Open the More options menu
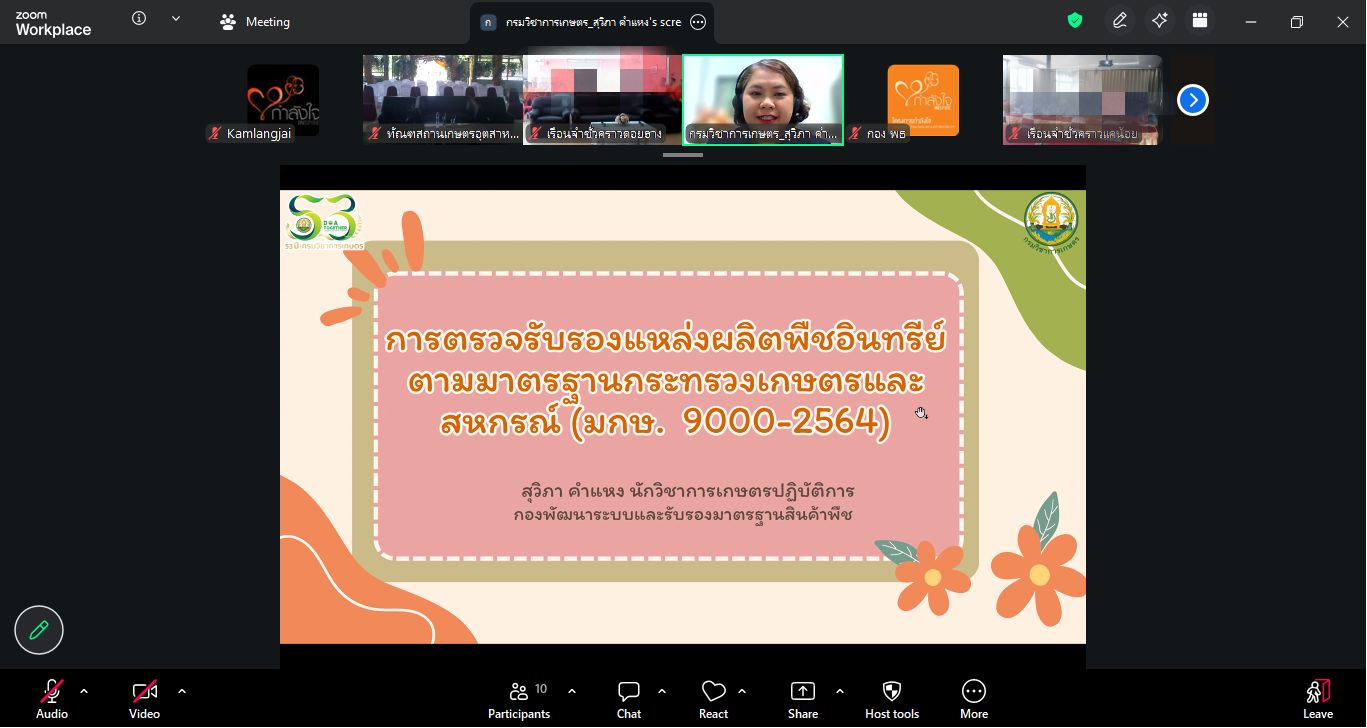The image size is (1367, 728). click(x=974, y=699)
